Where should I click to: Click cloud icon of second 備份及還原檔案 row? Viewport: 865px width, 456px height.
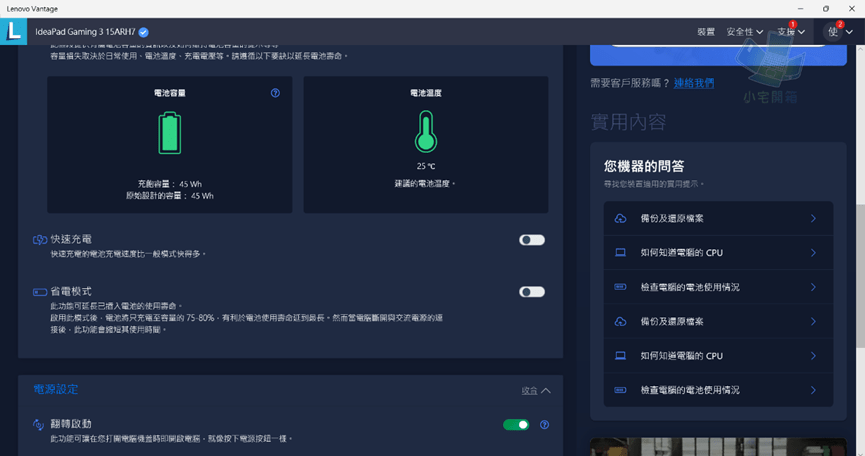click(x=621, y=321)
